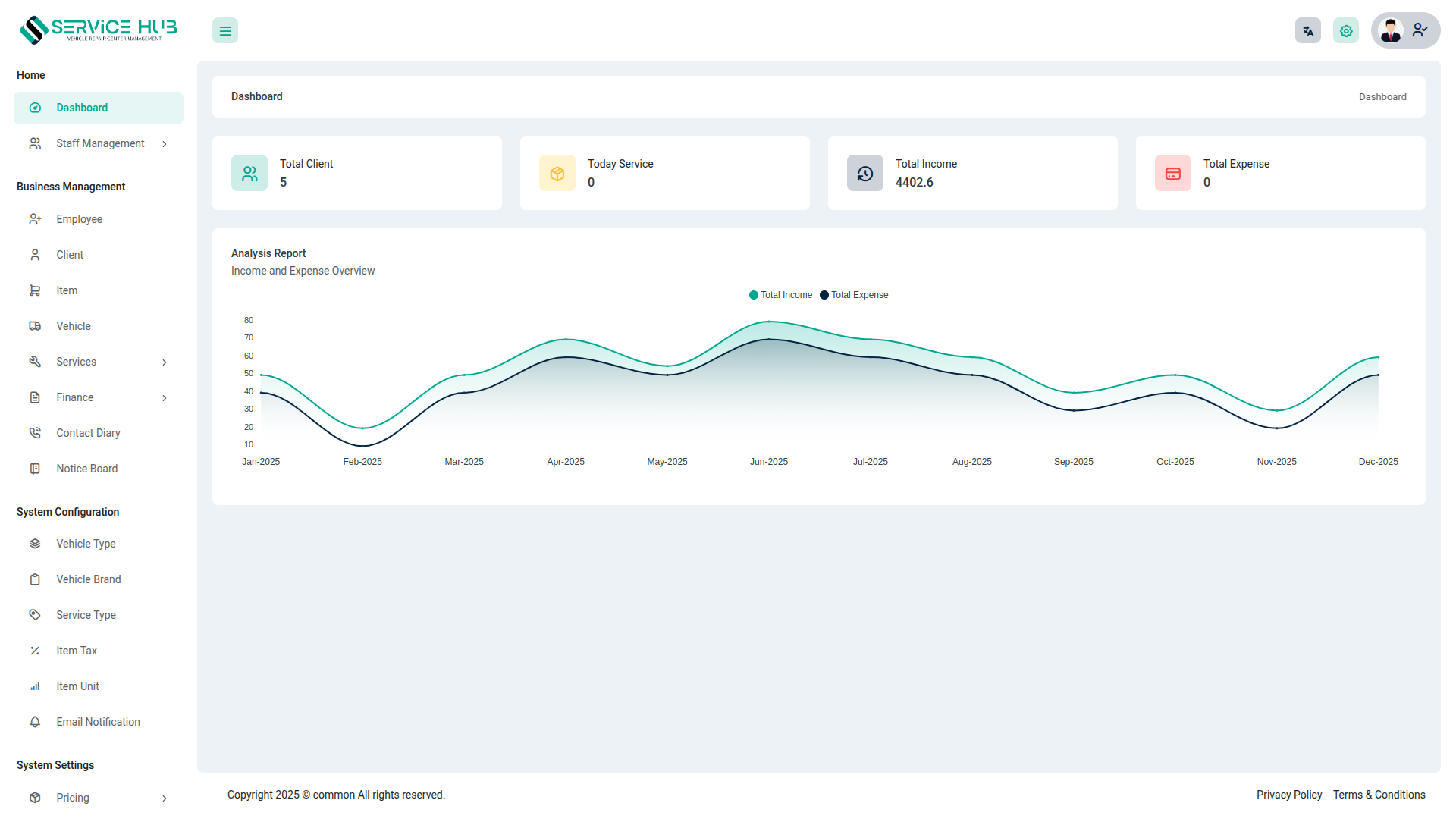Image resolution: width=1456 pixels, height=819 pixels.
Task: Click the Total Income history icon
Action: (x=865, y=174)
